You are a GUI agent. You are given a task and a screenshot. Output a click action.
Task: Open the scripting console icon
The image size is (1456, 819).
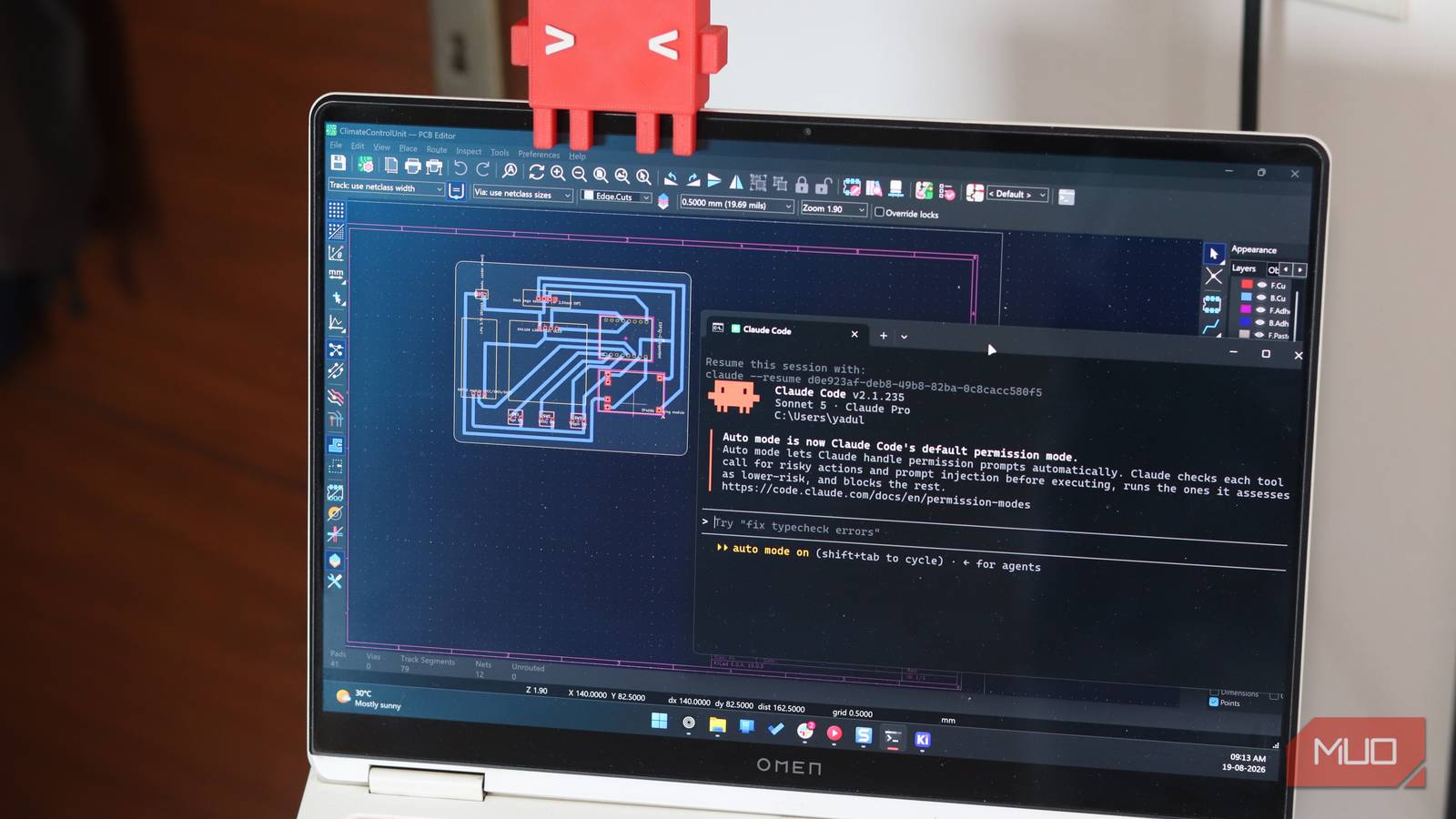tap(1067, 197)
